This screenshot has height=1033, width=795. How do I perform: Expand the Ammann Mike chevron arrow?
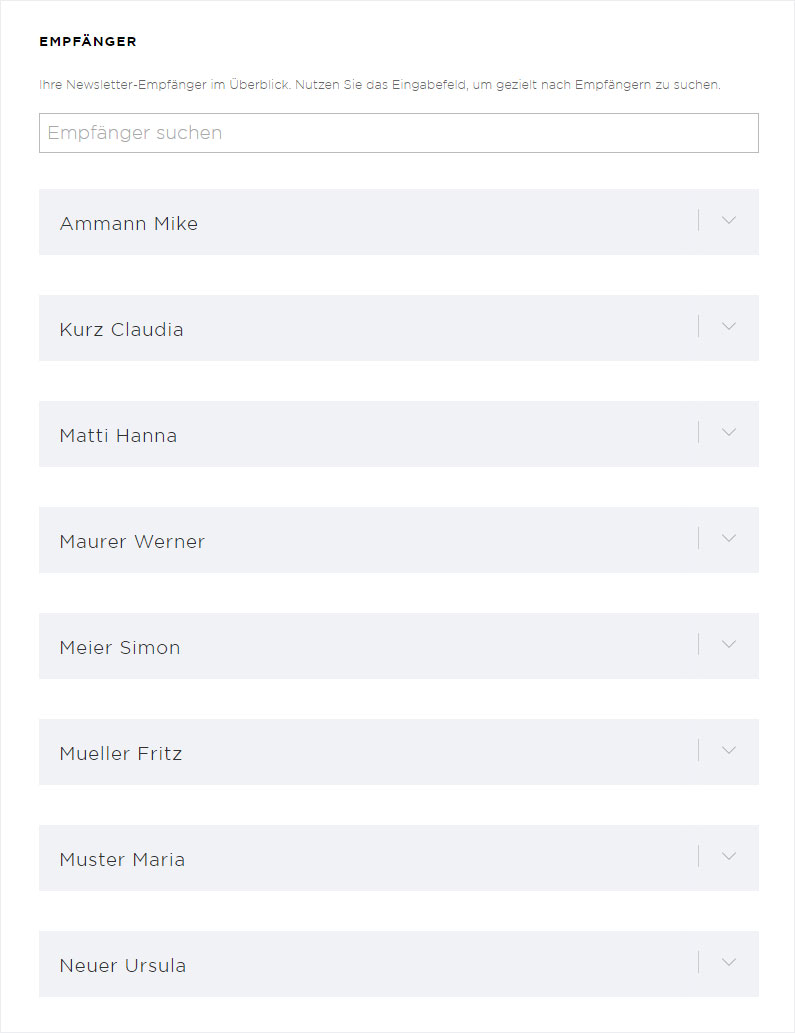point(728,220)
